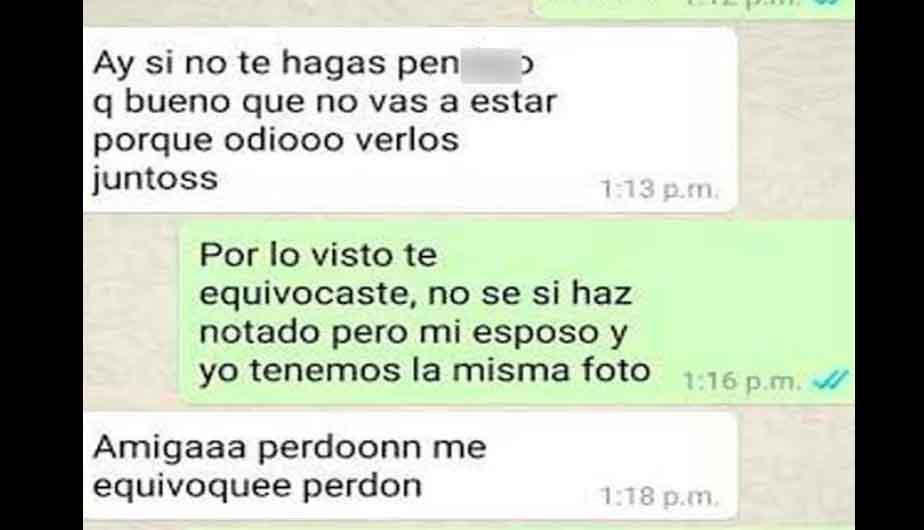Select the 'Ay si no te hagas' received message
This screenshot has width=924, height=530.
pyautogui.click(x=411, y=120)
